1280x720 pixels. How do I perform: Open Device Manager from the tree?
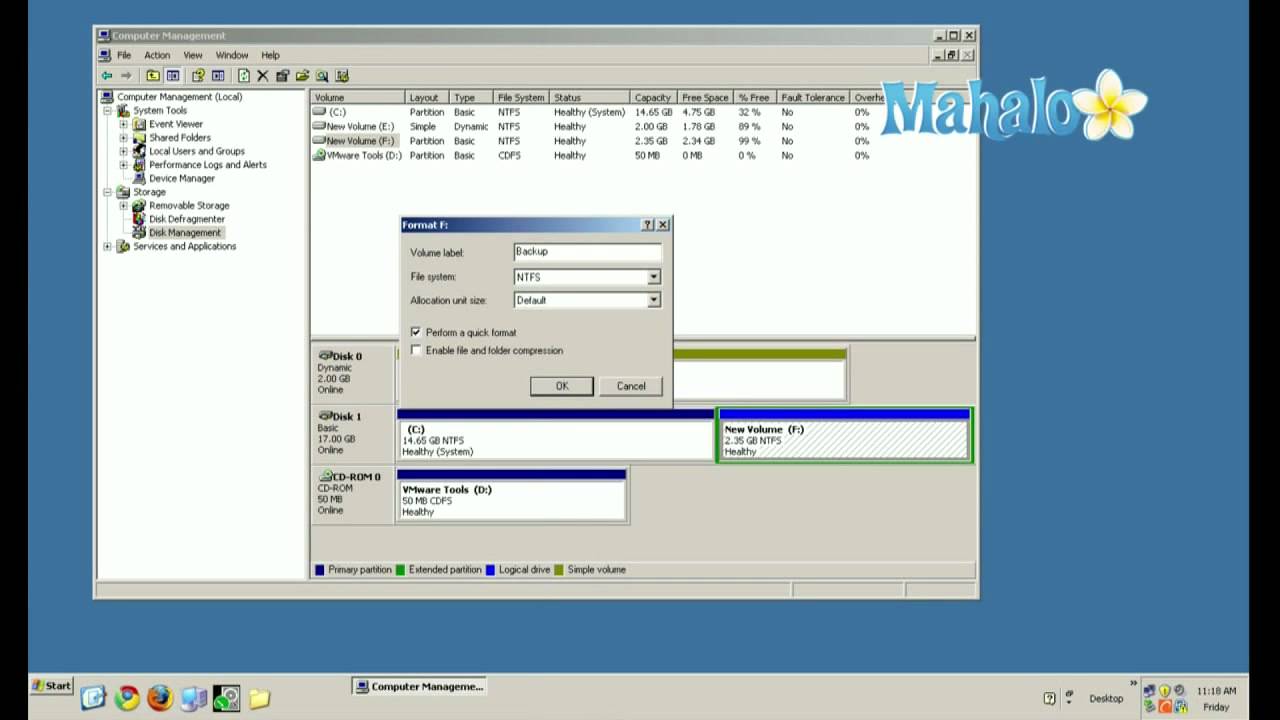pyautogui.click(x=182, y=178)
